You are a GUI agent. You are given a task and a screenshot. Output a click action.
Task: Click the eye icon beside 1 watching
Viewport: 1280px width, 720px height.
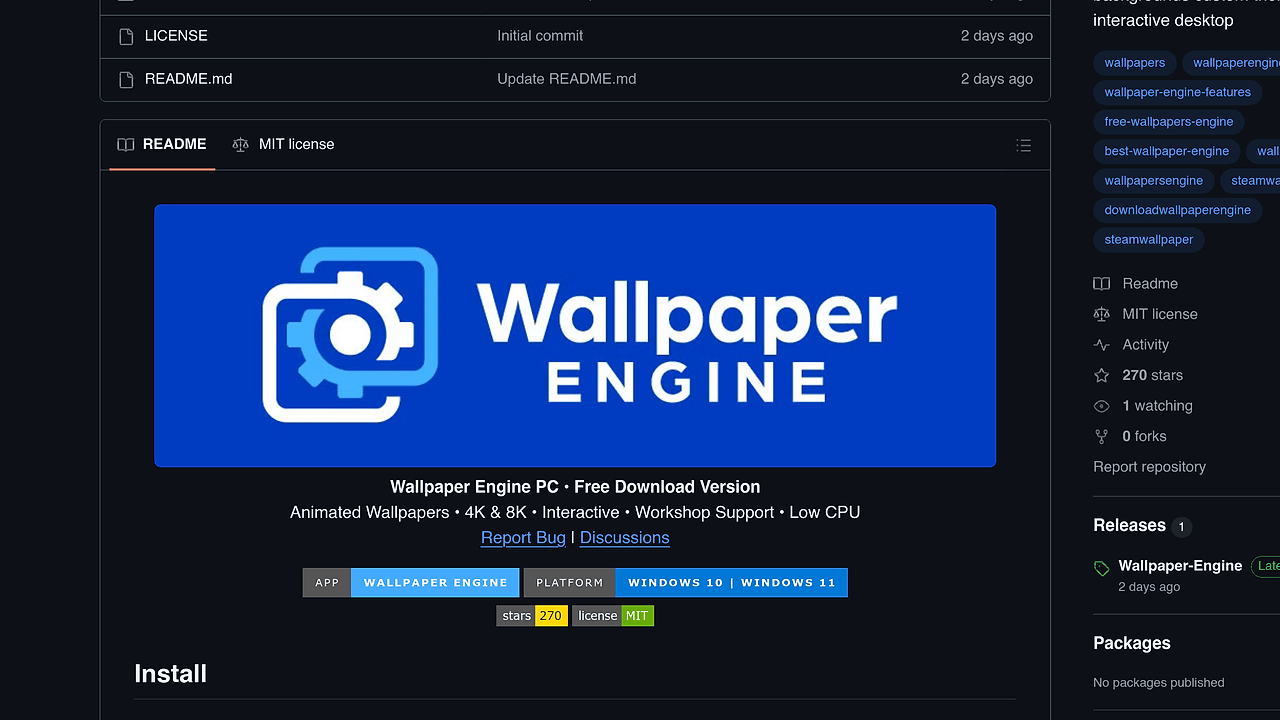click(x=1102, y=406)
